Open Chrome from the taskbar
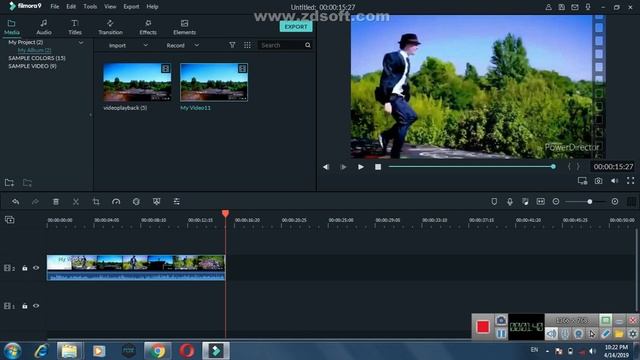This screenshot has width=640, height=360. pos(158,351)
